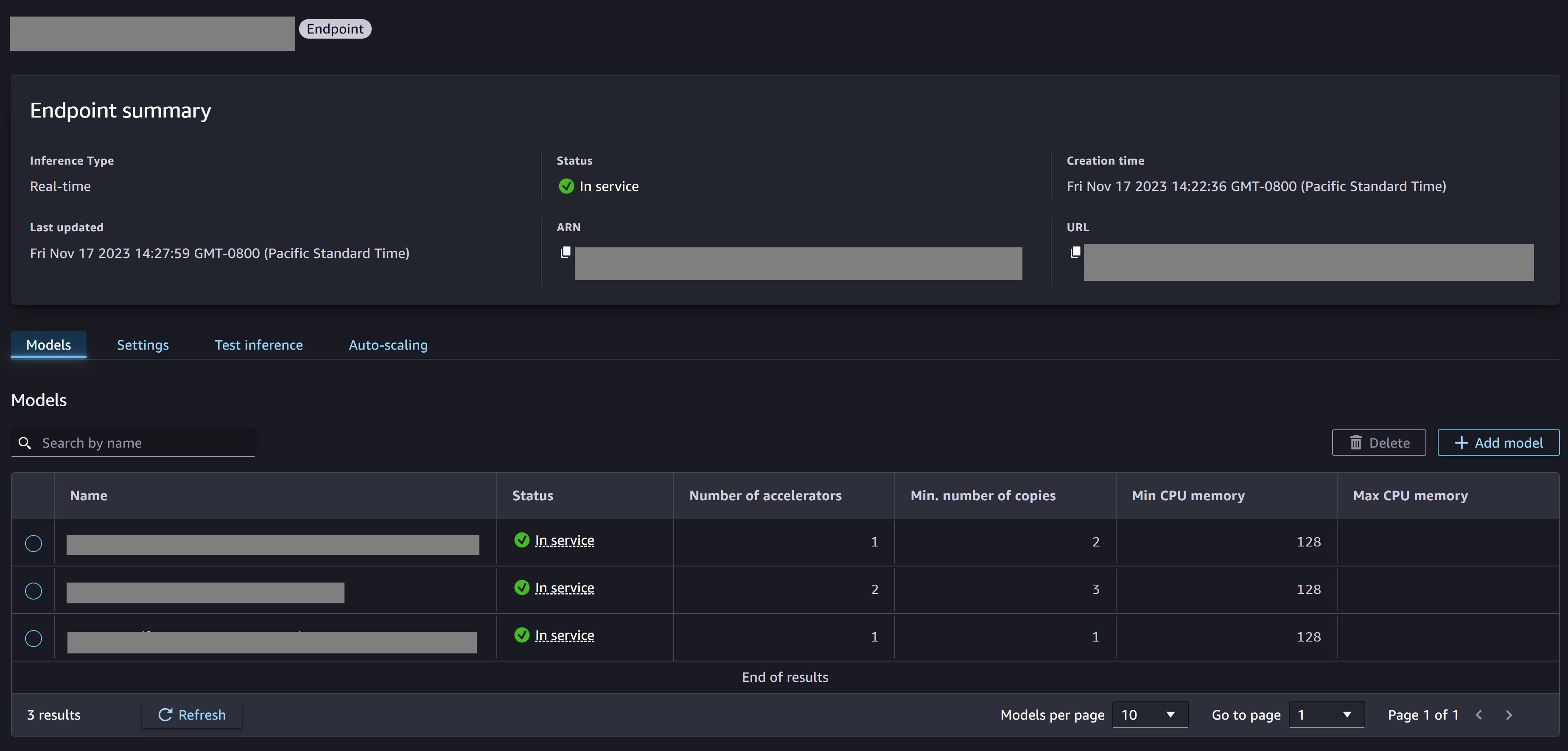Click the URL copy icon
Viewport: 1568px width, 751px height.
[1075, 252]
